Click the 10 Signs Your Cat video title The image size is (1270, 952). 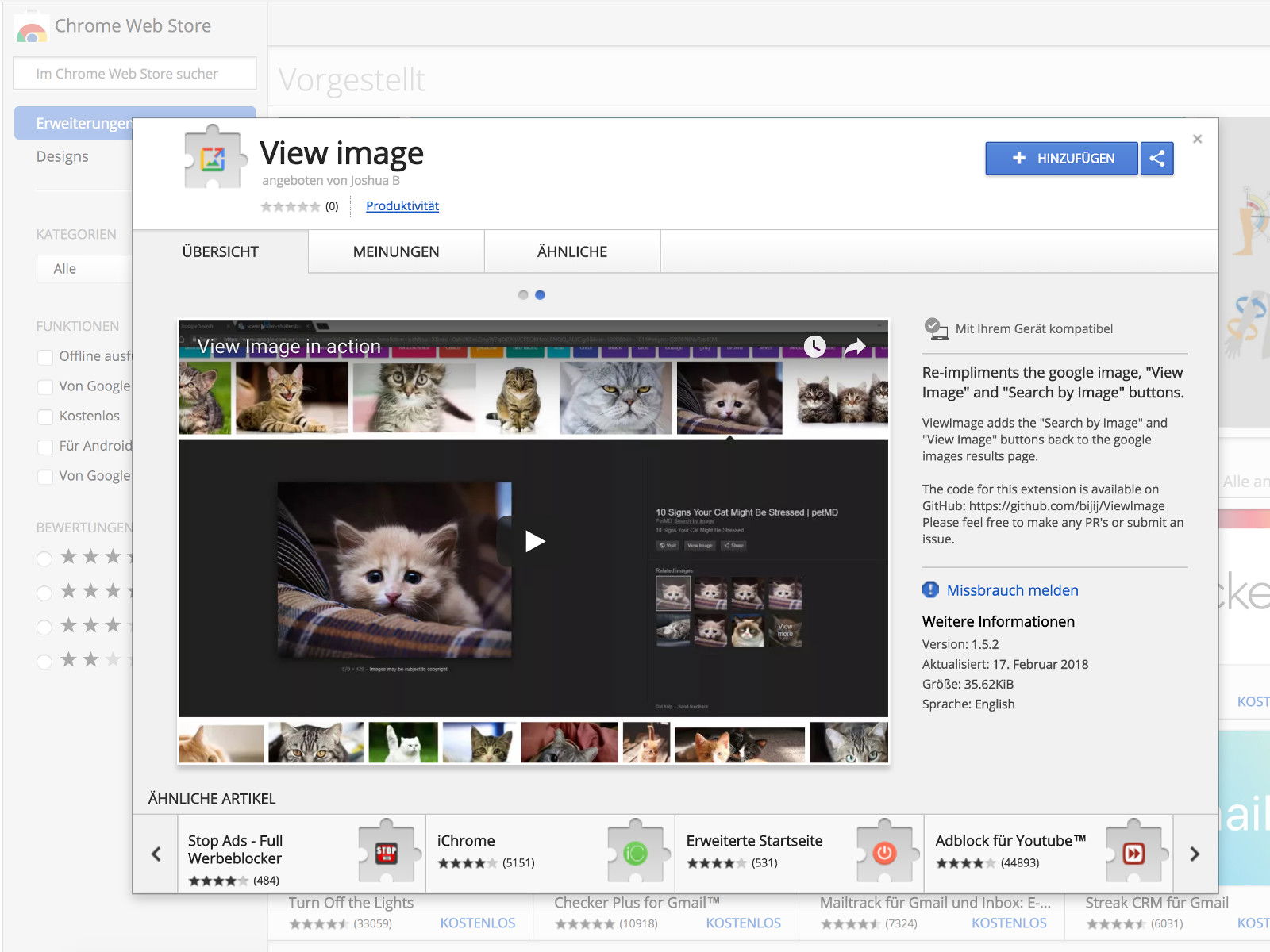pos(747,512)
